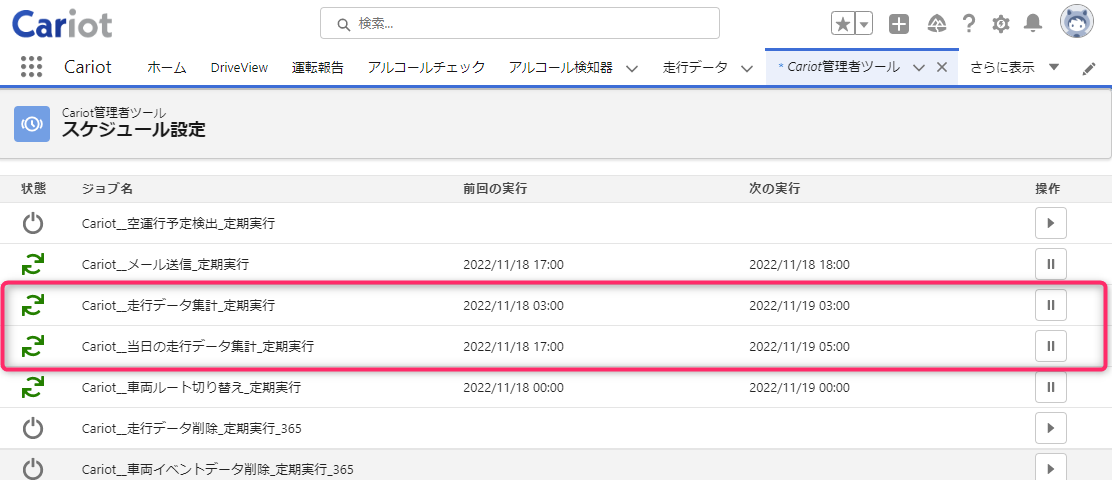Pause the Cariot__当日の走行データ集計_定期実行 job
This screenshot has height=480, width=1112.
point(1050,346)
